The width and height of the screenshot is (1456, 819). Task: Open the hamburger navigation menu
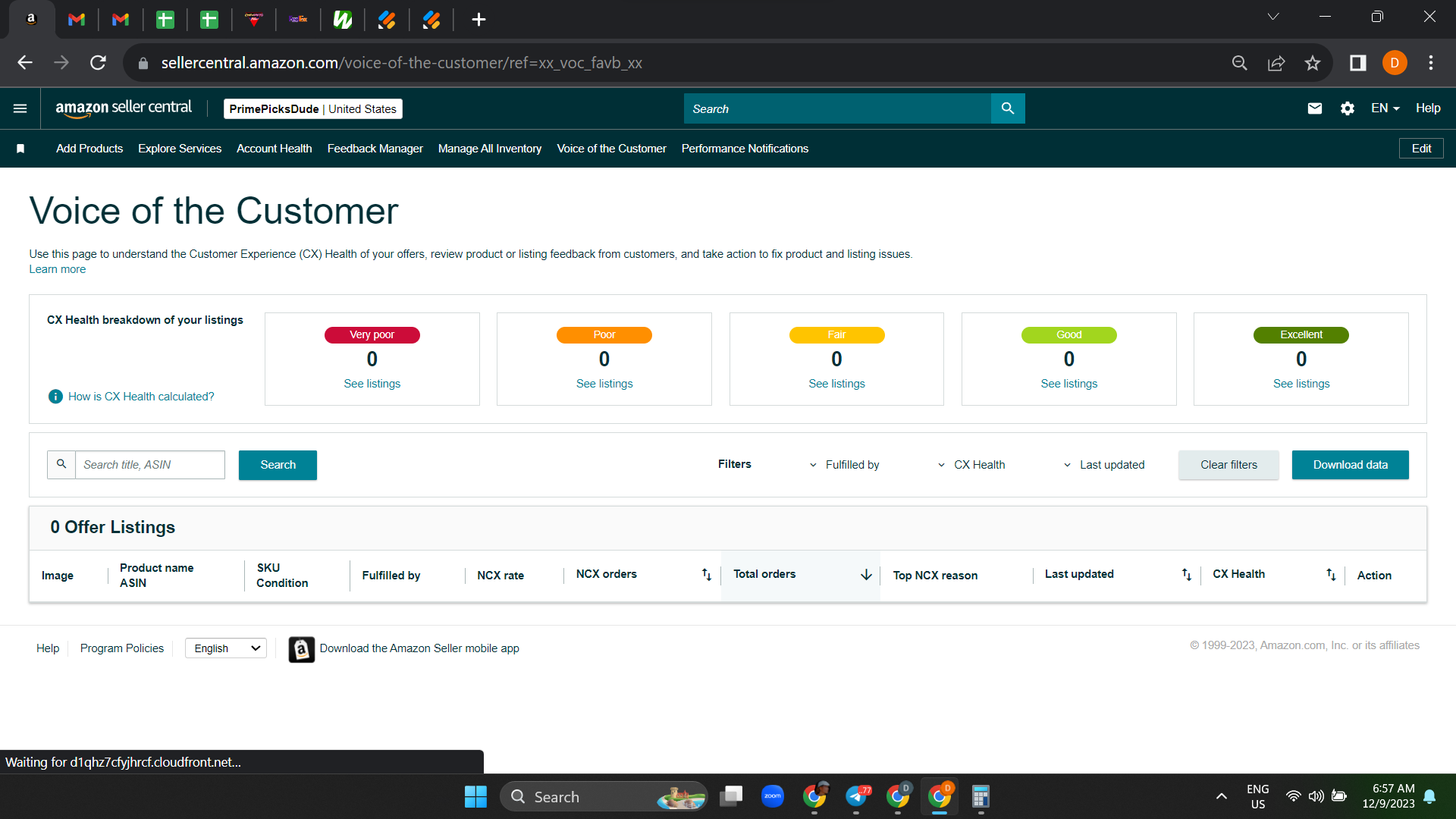click(x=20, y=108)
